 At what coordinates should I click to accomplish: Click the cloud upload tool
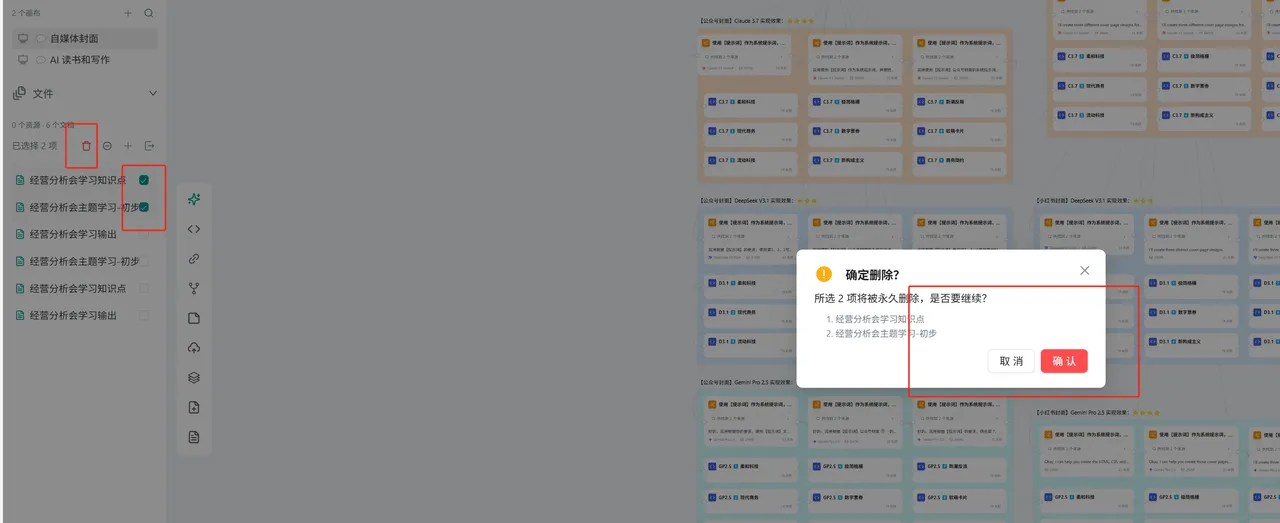[x=194, y=348]
